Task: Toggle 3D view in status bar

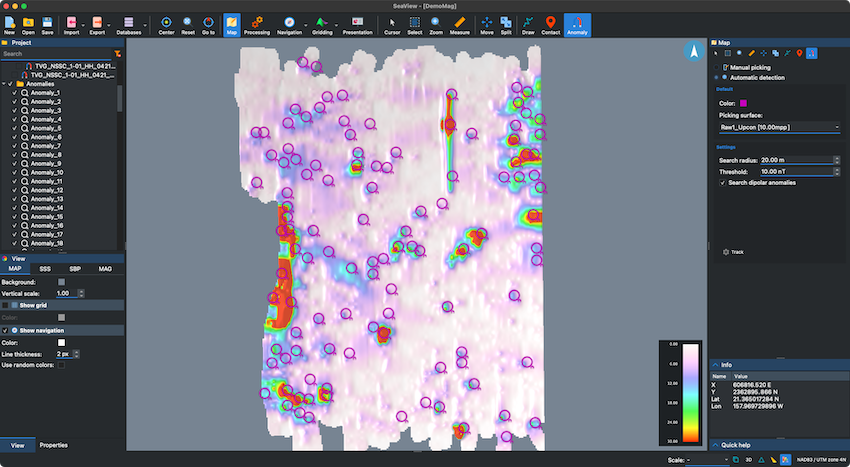Action: pos(749,459)
